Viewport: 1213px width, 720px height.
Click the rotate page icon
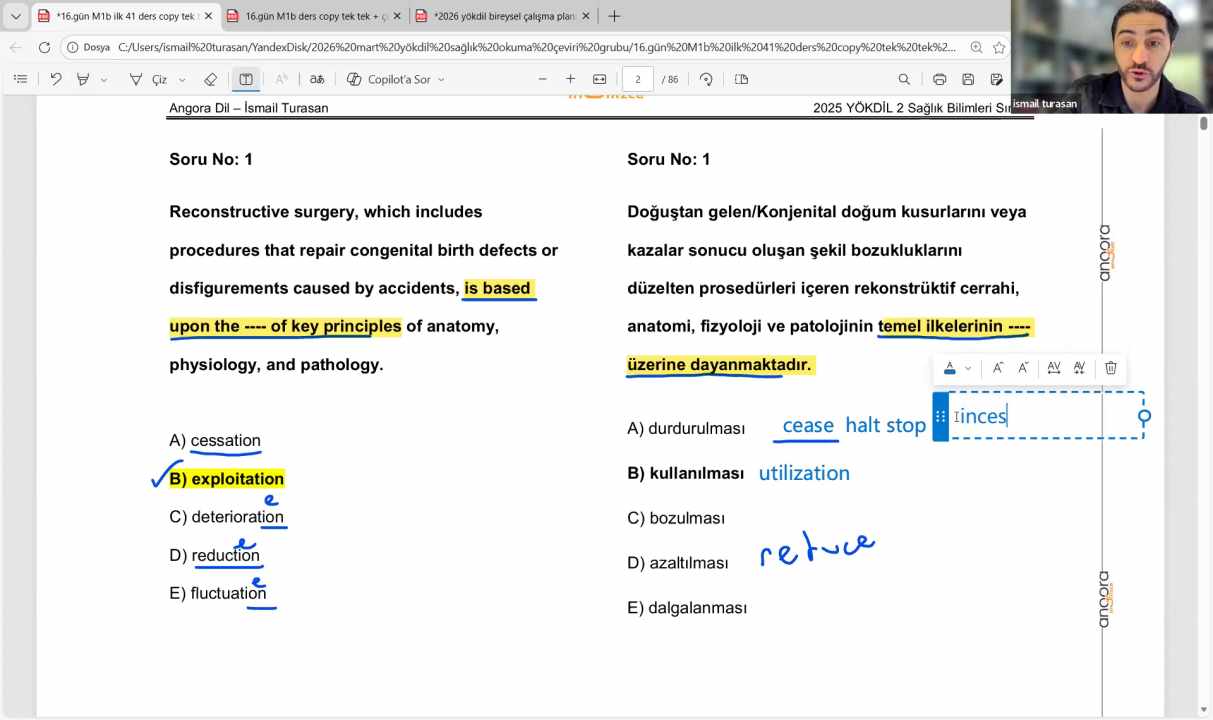706,79
